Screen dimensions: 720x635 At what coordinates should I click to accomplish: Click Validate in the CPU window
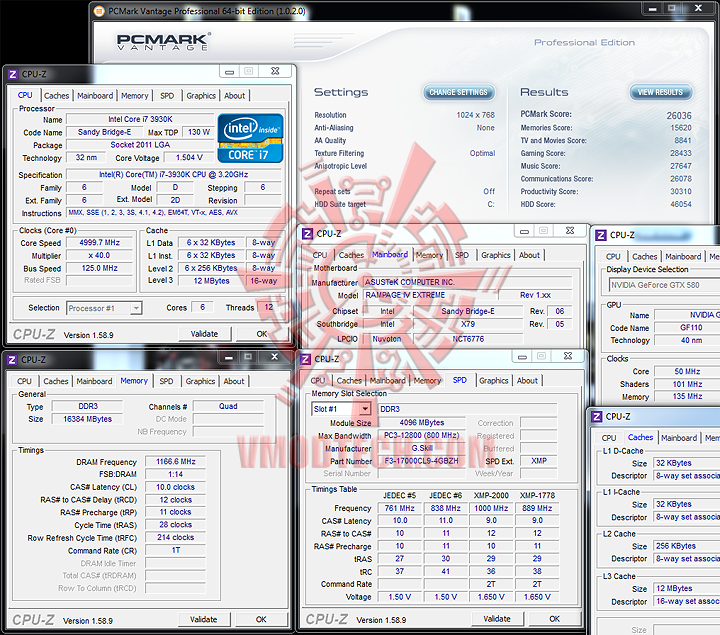[x=204, y=334]
